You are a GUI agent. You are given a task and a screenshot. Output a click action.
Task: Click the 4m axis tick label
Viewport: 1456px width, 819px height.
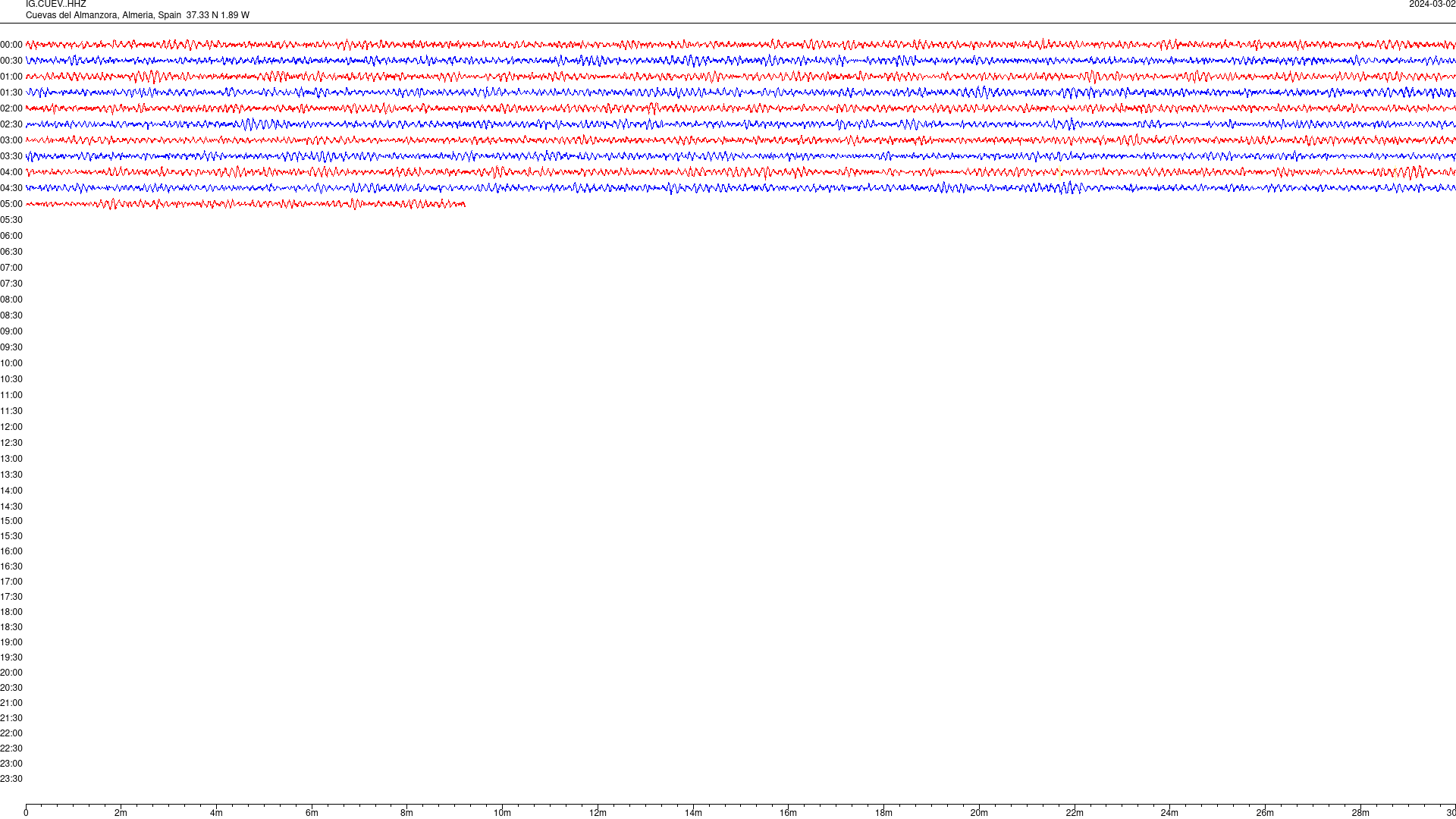tap(216, 813)
